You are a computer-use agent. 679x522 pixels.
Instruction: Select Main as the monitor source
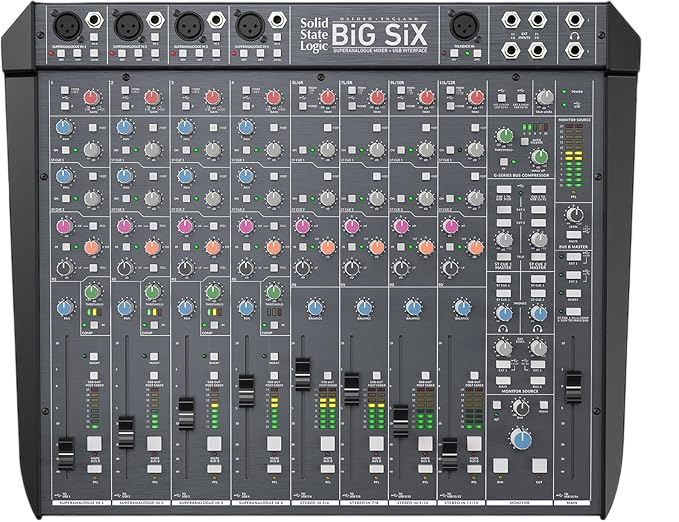[503, 380]
